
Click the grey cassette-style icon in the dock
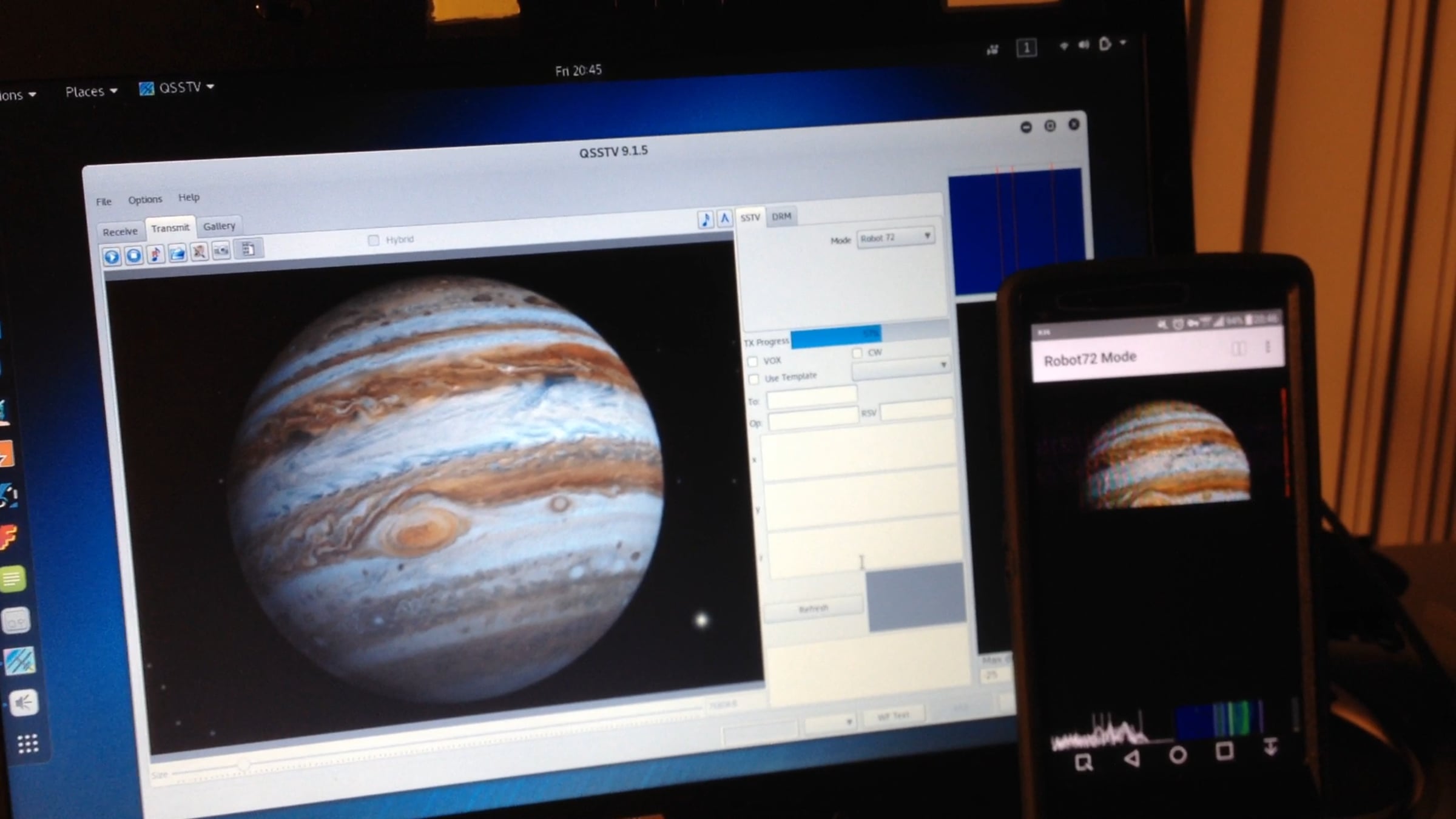pyautogui.click(x=15, y=621)
